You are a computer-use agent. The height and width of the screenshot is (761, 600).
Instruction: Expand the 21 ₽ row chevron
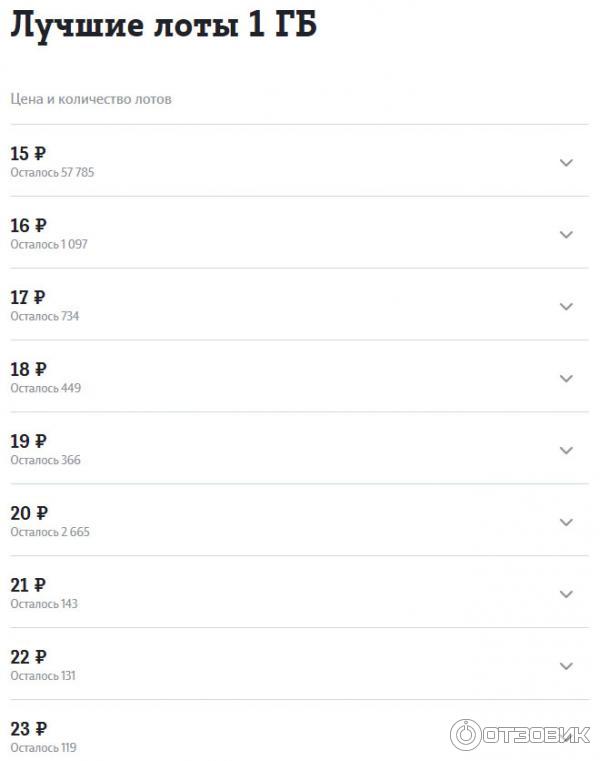click(x=566, y=594)
